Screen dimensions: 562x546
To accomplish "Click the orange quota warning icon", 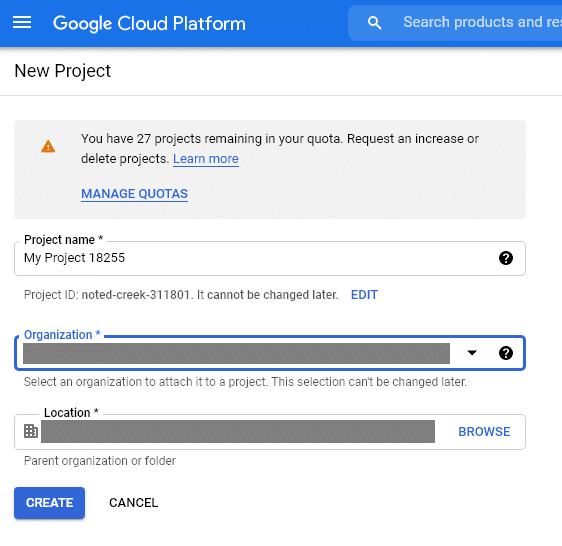I will (x=48, y=147).
